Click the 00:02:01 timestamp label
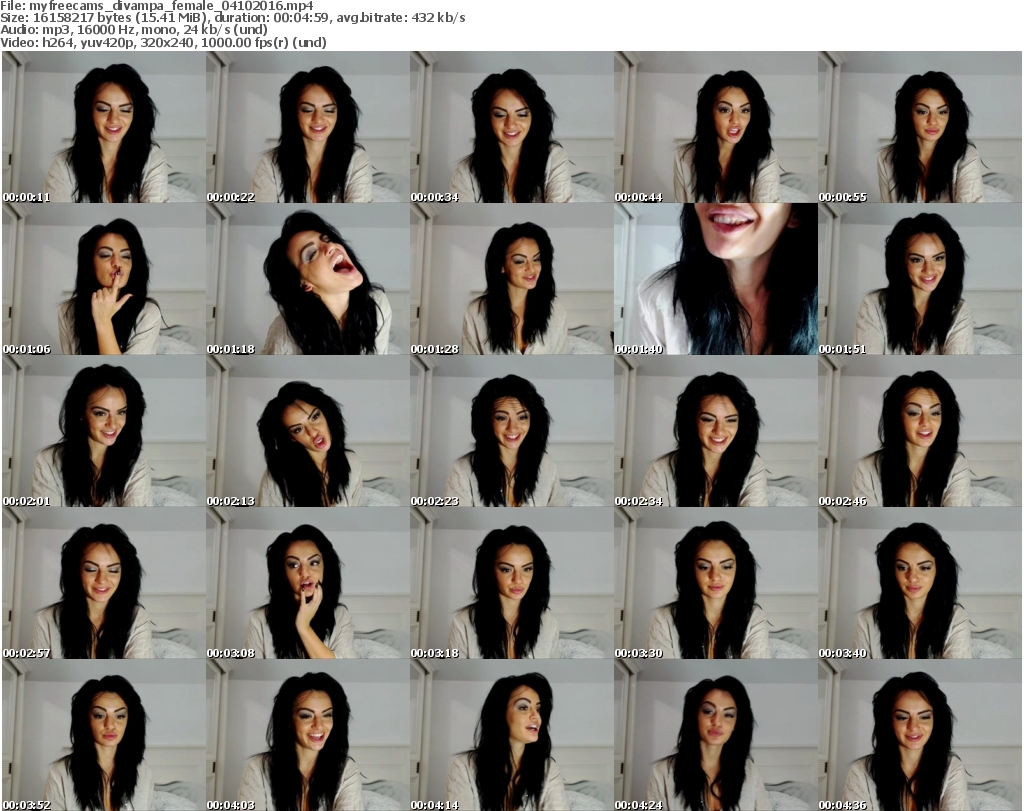 pyautogui.click(x=27, y=501)
